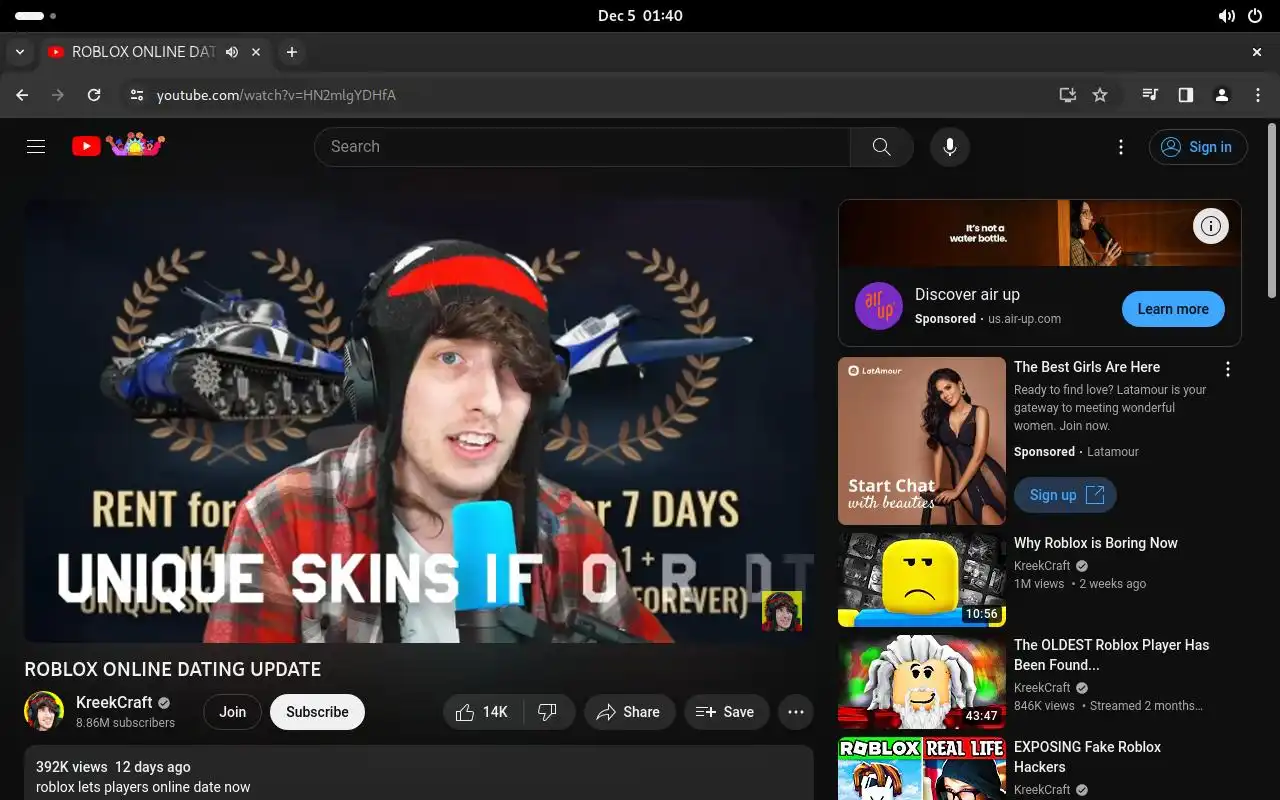Open more actions ellipsis beside Save
The height and width of the screenshot is (800, 1280).
point(796,712)
